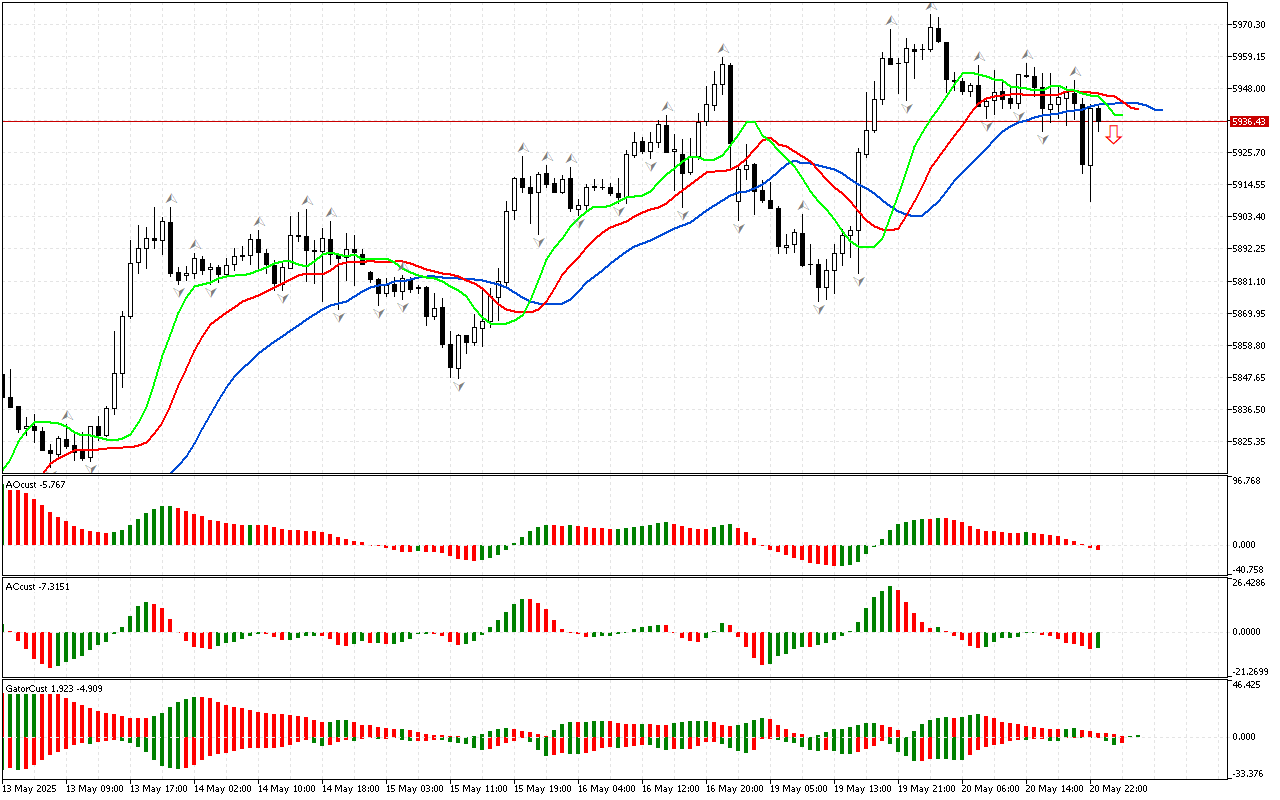Click the down fractal below 19 May 05:00 low
This screenshot has width=1280, height=800.
tap(820, 308)
